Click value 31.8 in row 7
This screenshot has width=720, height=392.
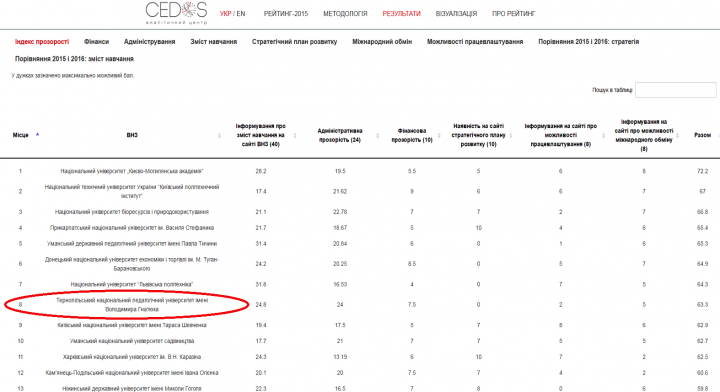[x=261, y=285]
